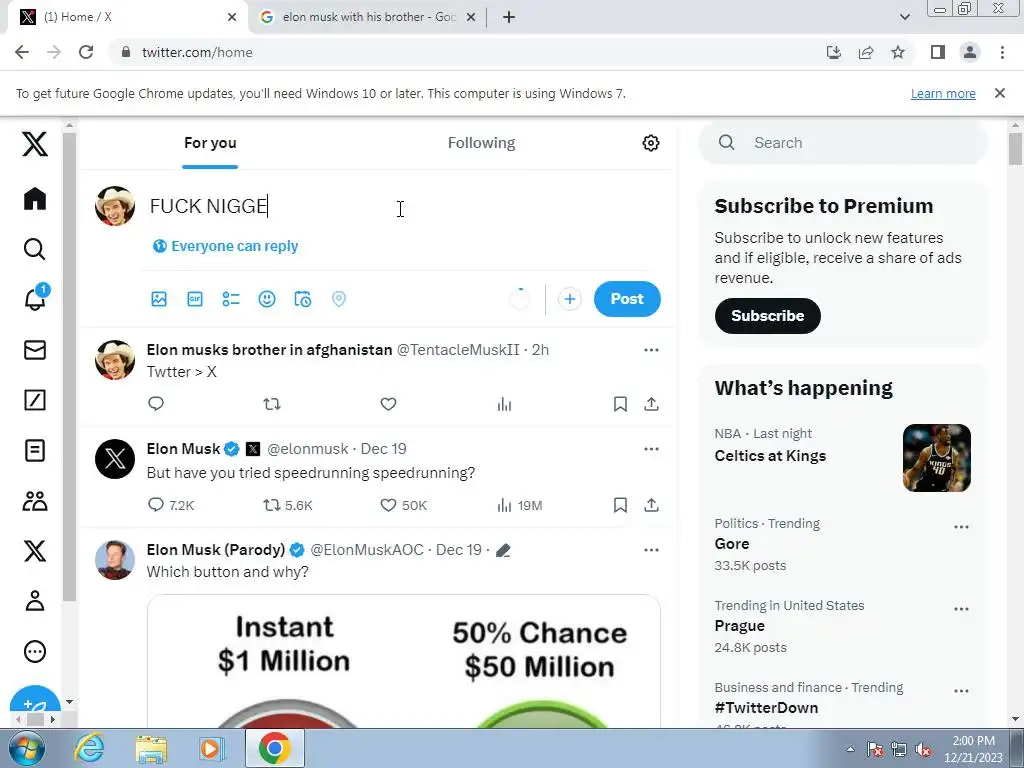The width and height of the screenshot is (1024, 768).
Task: Click the Subscribe button
Action: [767, 316]
